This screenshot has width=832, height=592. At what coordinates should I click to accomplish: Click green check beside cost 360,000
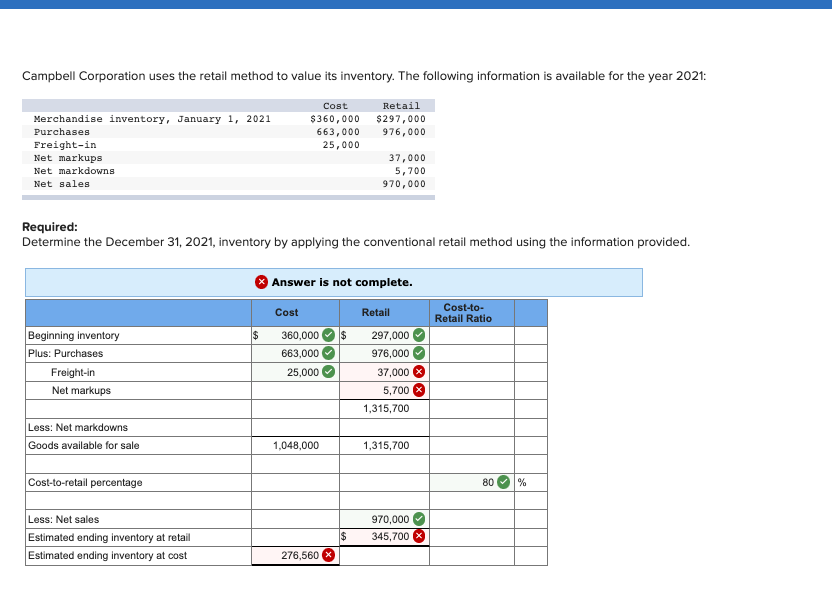[329, 335]
